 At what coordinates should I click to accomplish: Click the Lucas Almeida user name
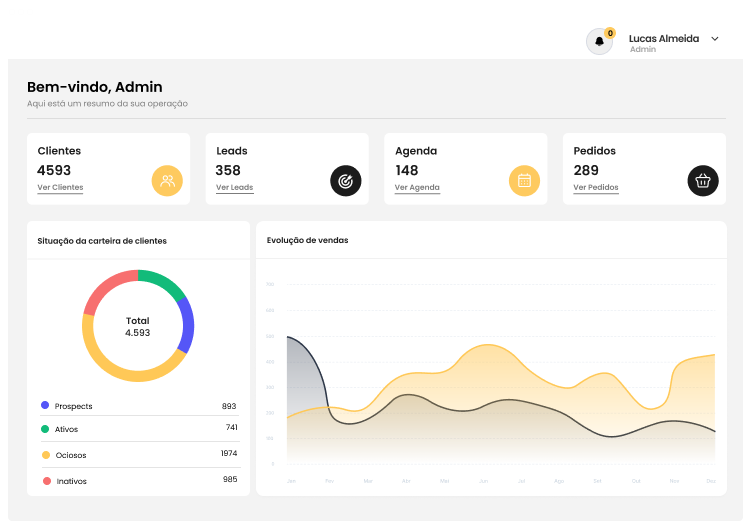[663, 39]
